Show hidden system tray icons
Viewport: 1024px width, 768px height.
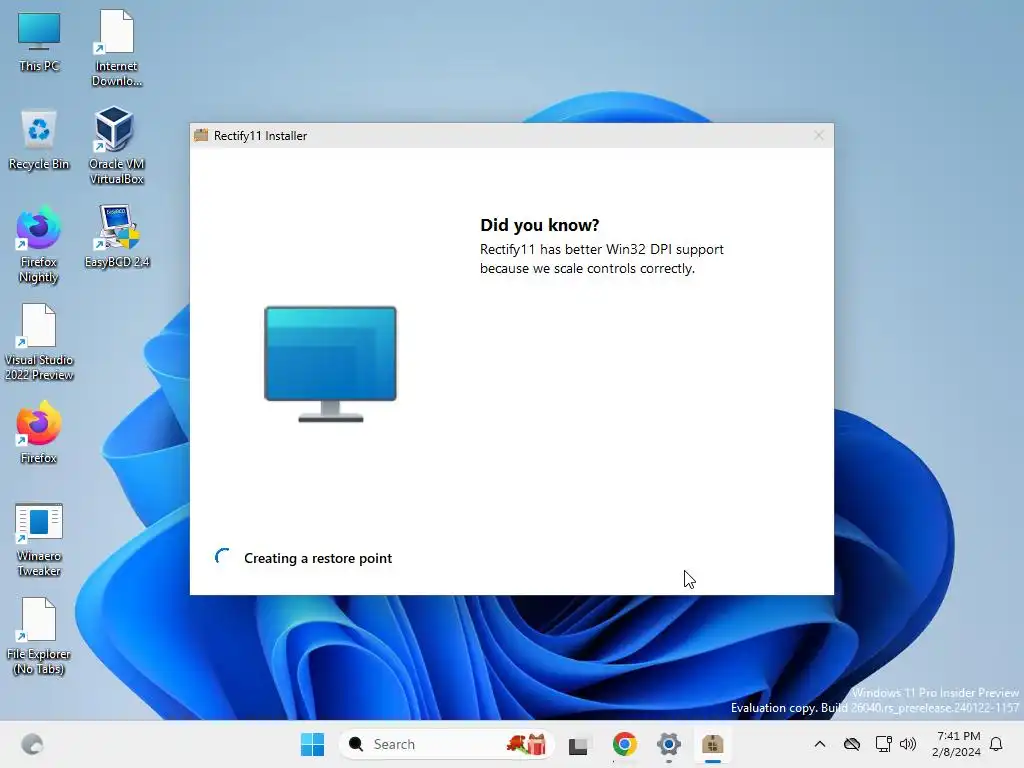tap(820, 744)
